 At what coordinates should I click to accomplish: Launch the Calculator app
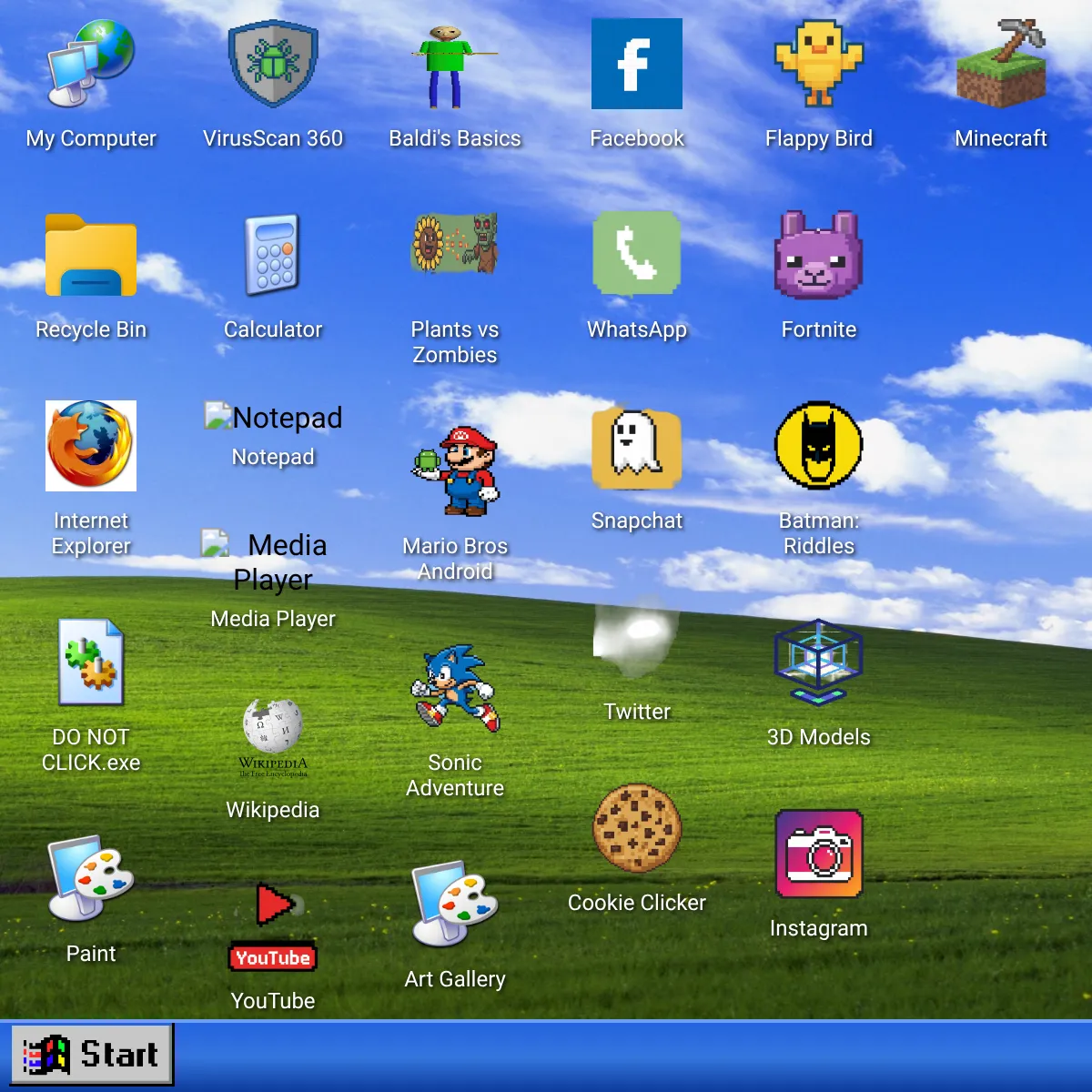tap(273, 255)
